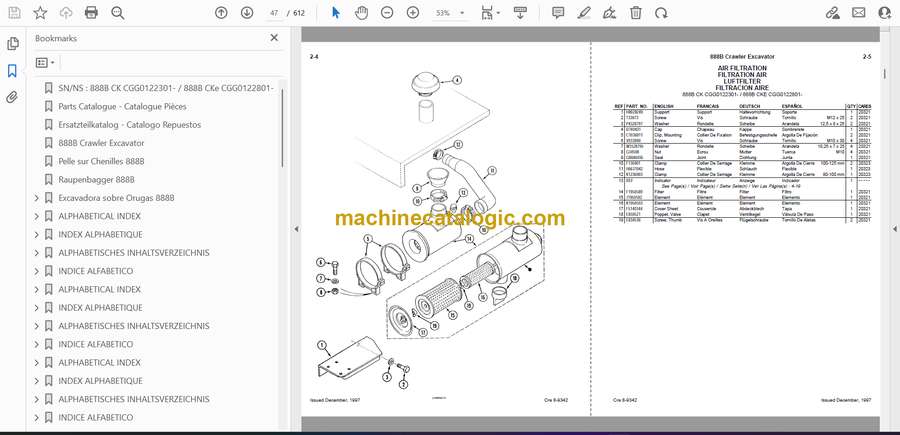
Task: Collapse the left navigation pane arrow
Action: tap(296, 229)
